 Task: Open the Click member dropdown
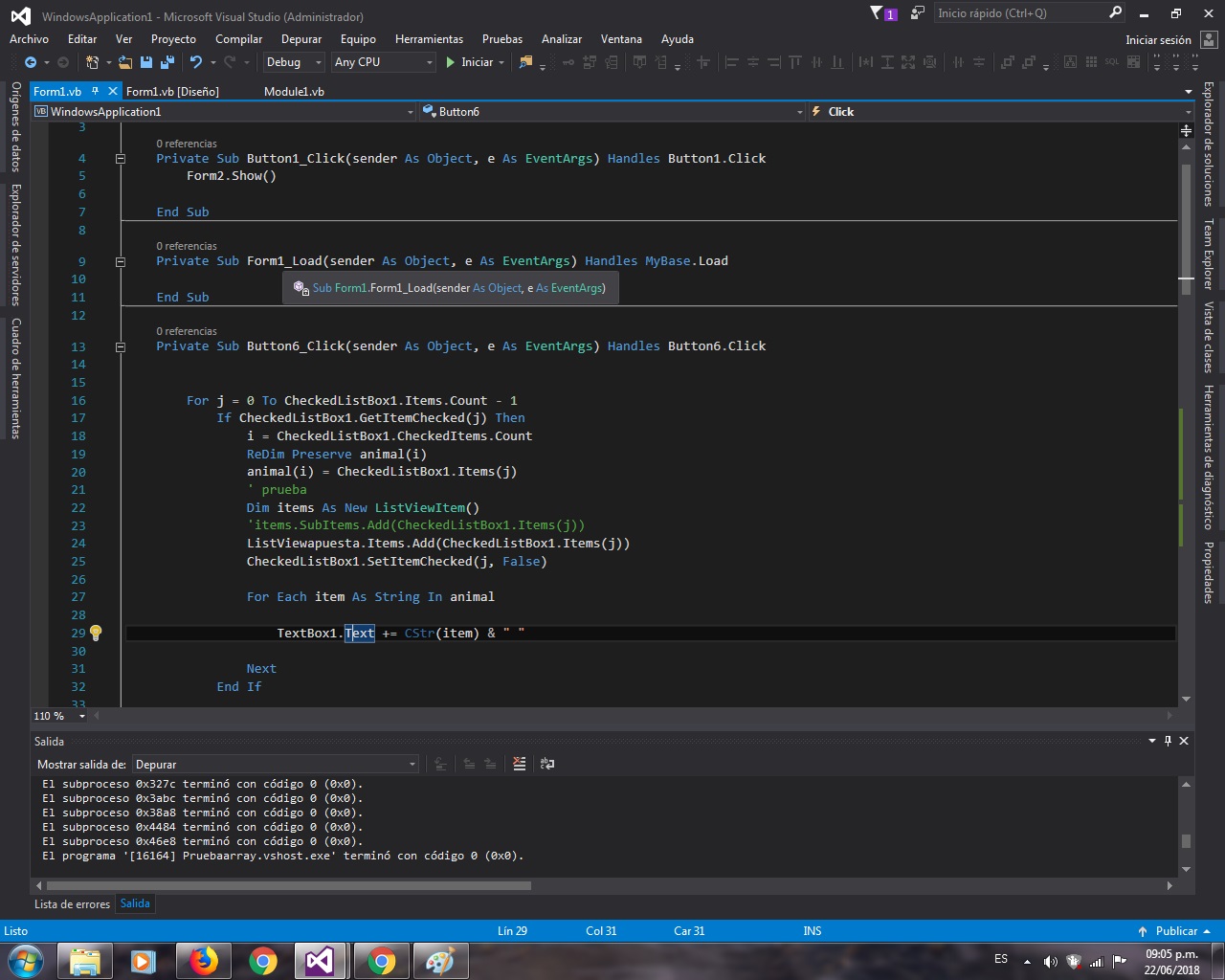tap(1001, 112)
